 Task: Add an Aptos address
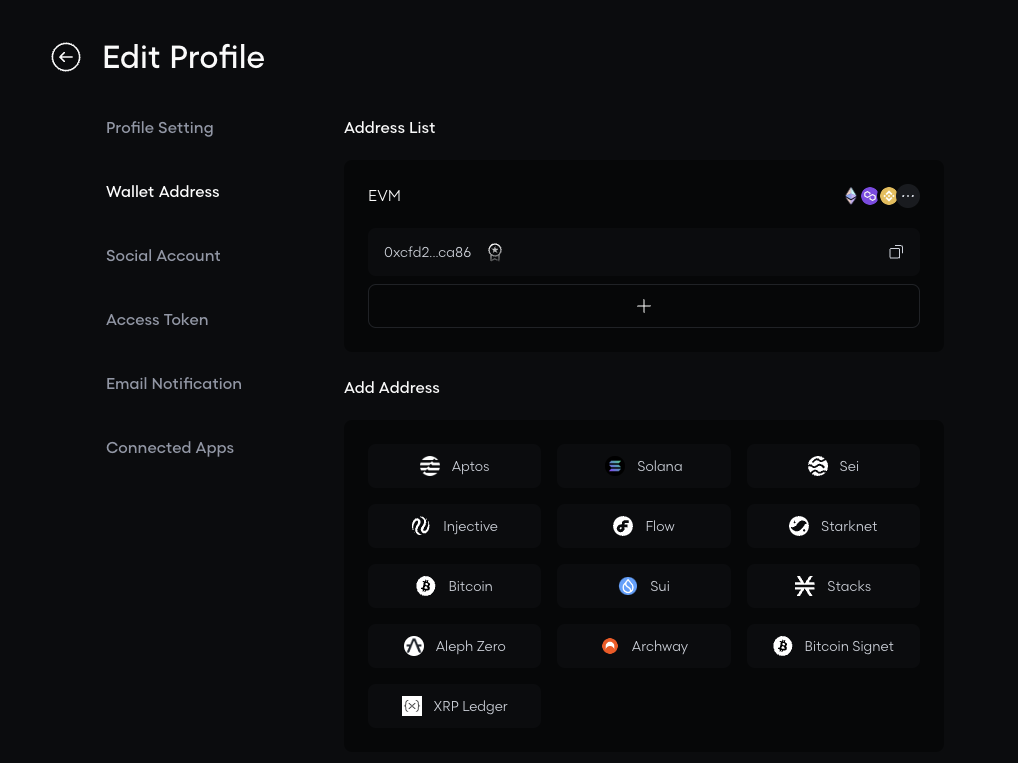click(x=454, y=466)
